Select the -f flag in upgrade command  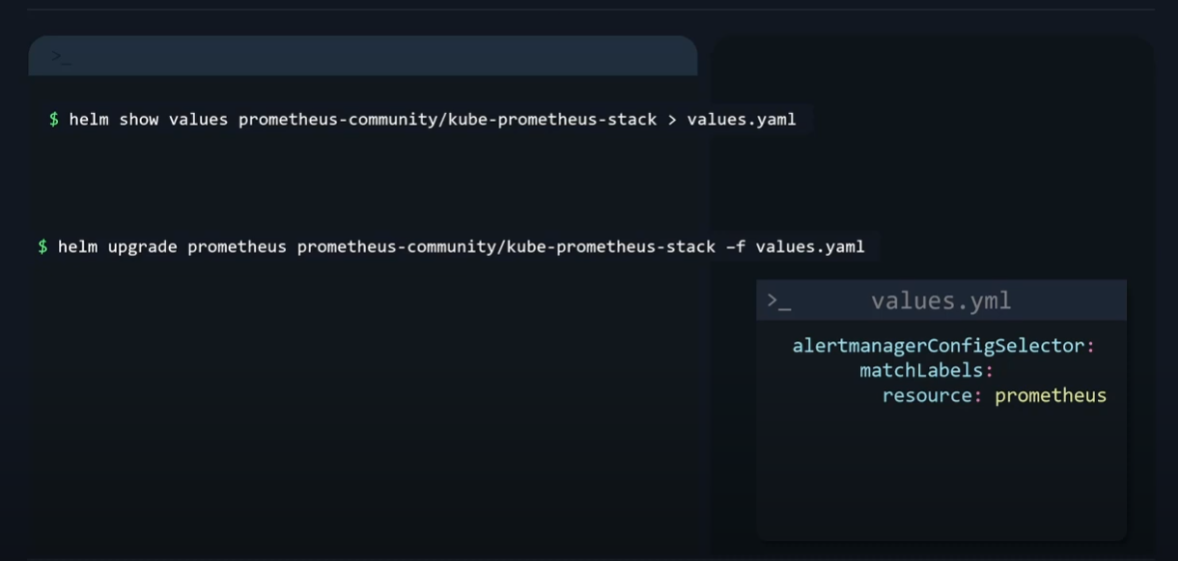click(735, 247)
